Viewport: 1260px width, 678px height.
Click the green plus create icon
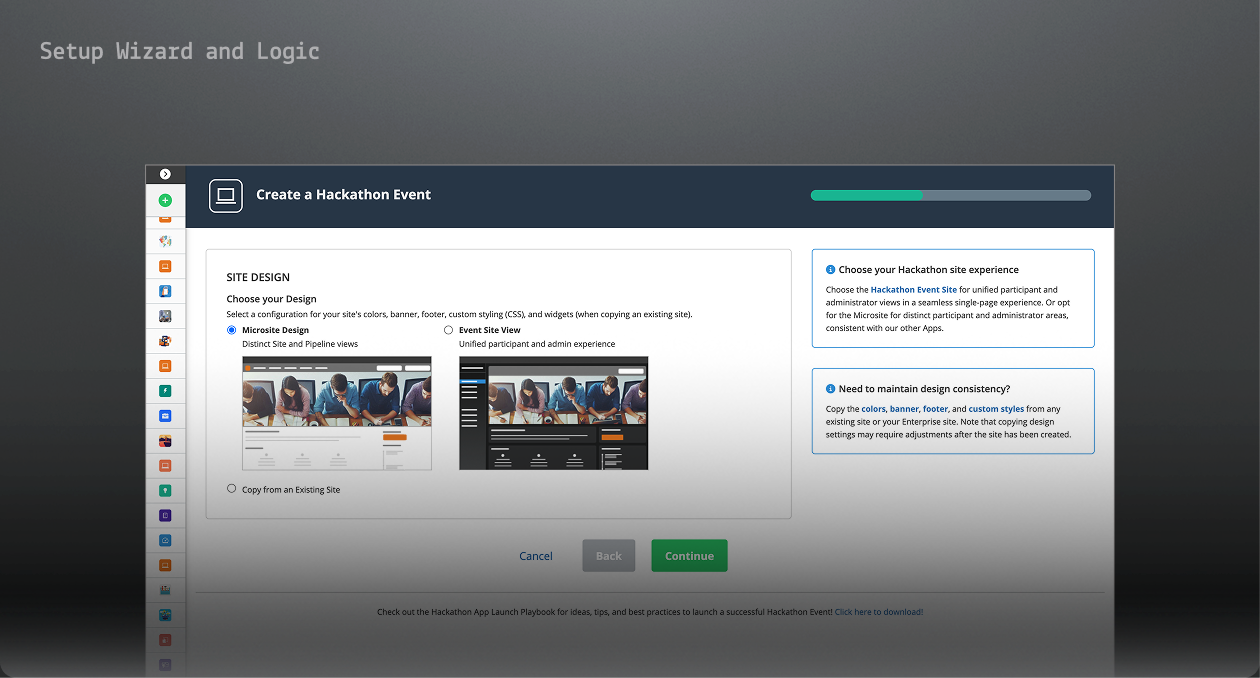point(165,200)
